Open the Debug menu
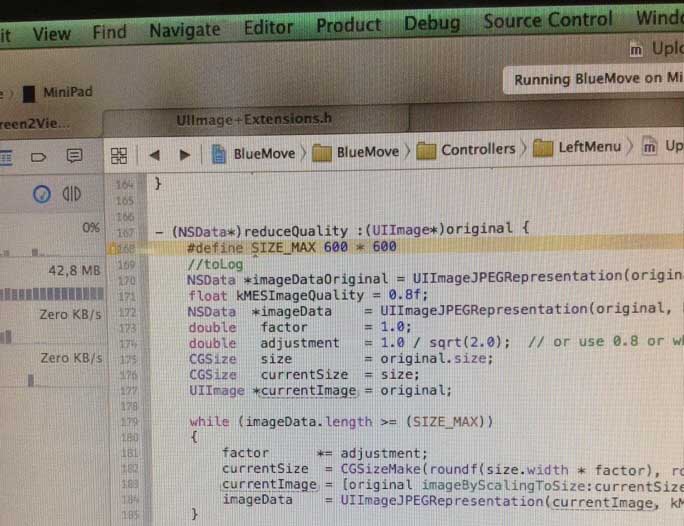The image size is (684, 526). click(x=432, y=23)
